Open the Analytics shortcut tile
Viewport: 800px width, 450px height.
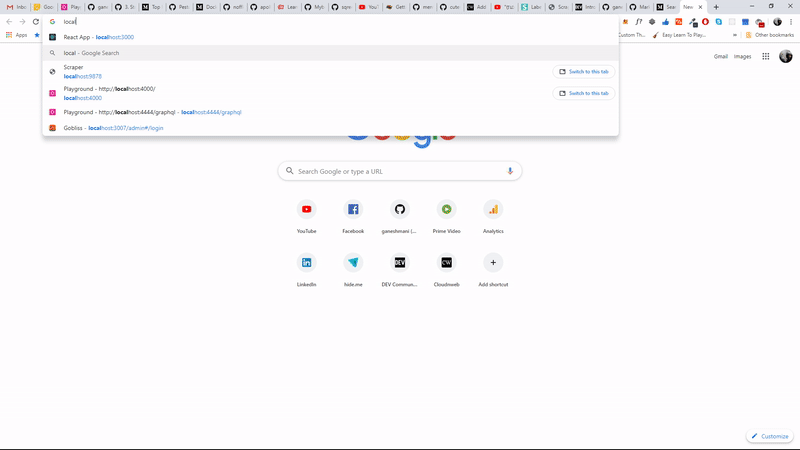click(x=492, y=209)
